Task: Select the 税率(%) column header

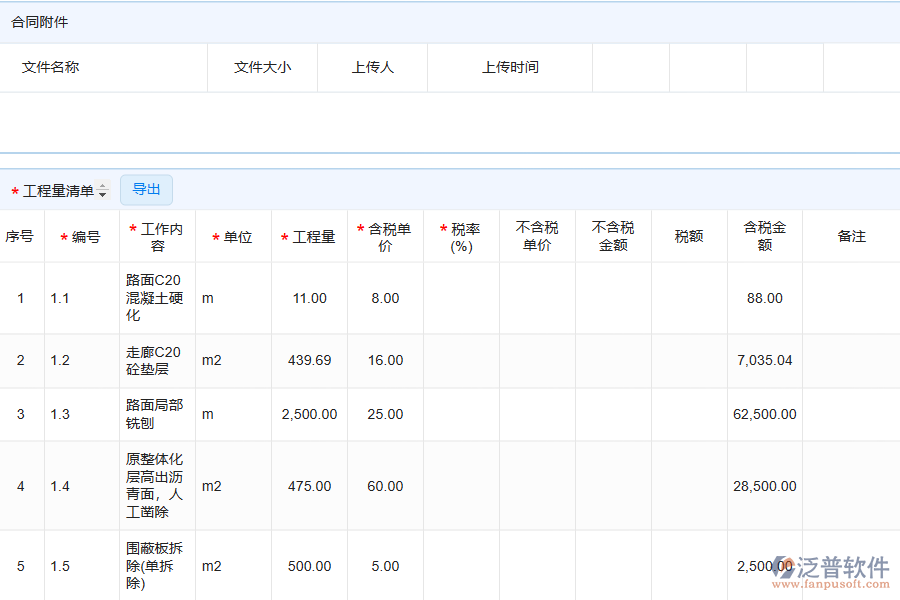Action: coord(461,235)
